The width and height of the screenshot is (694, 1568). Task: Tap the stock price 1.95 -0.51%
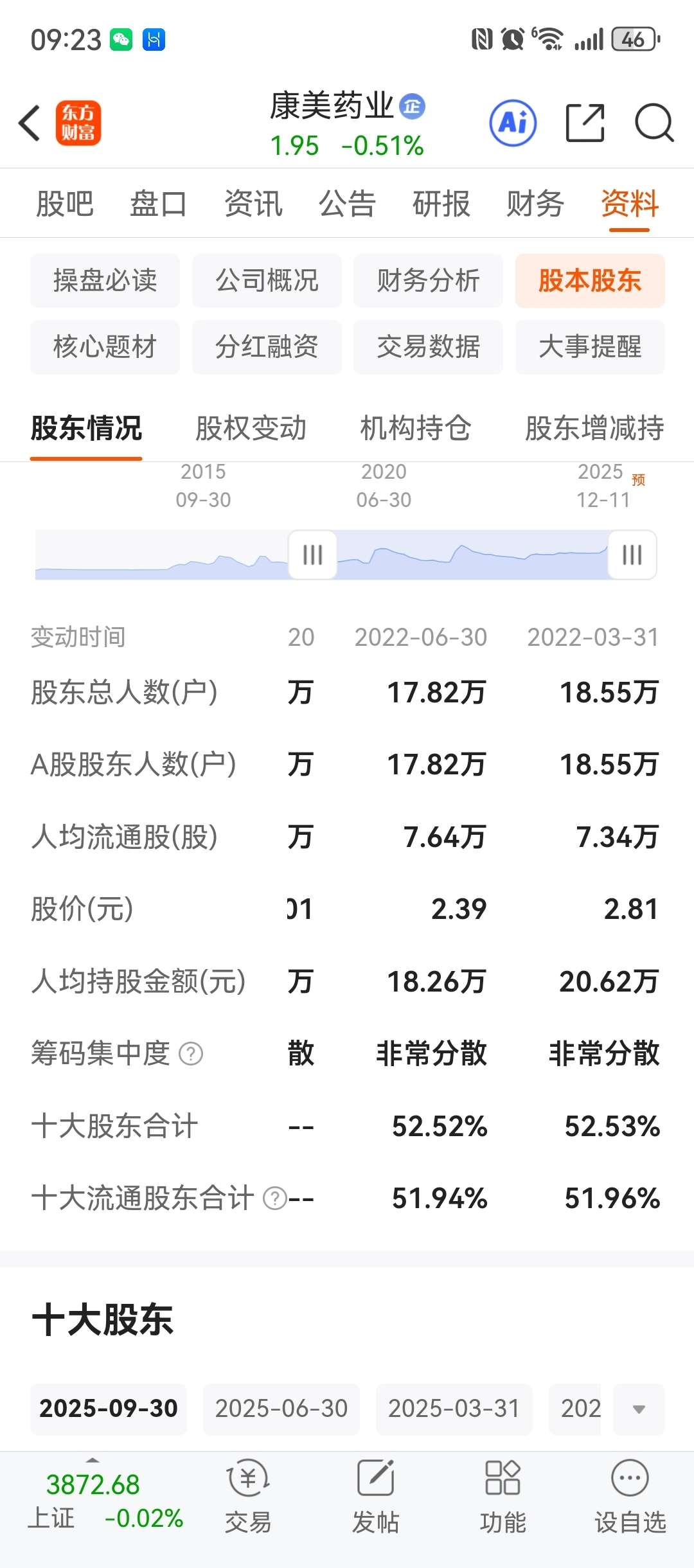coord(347,146)
